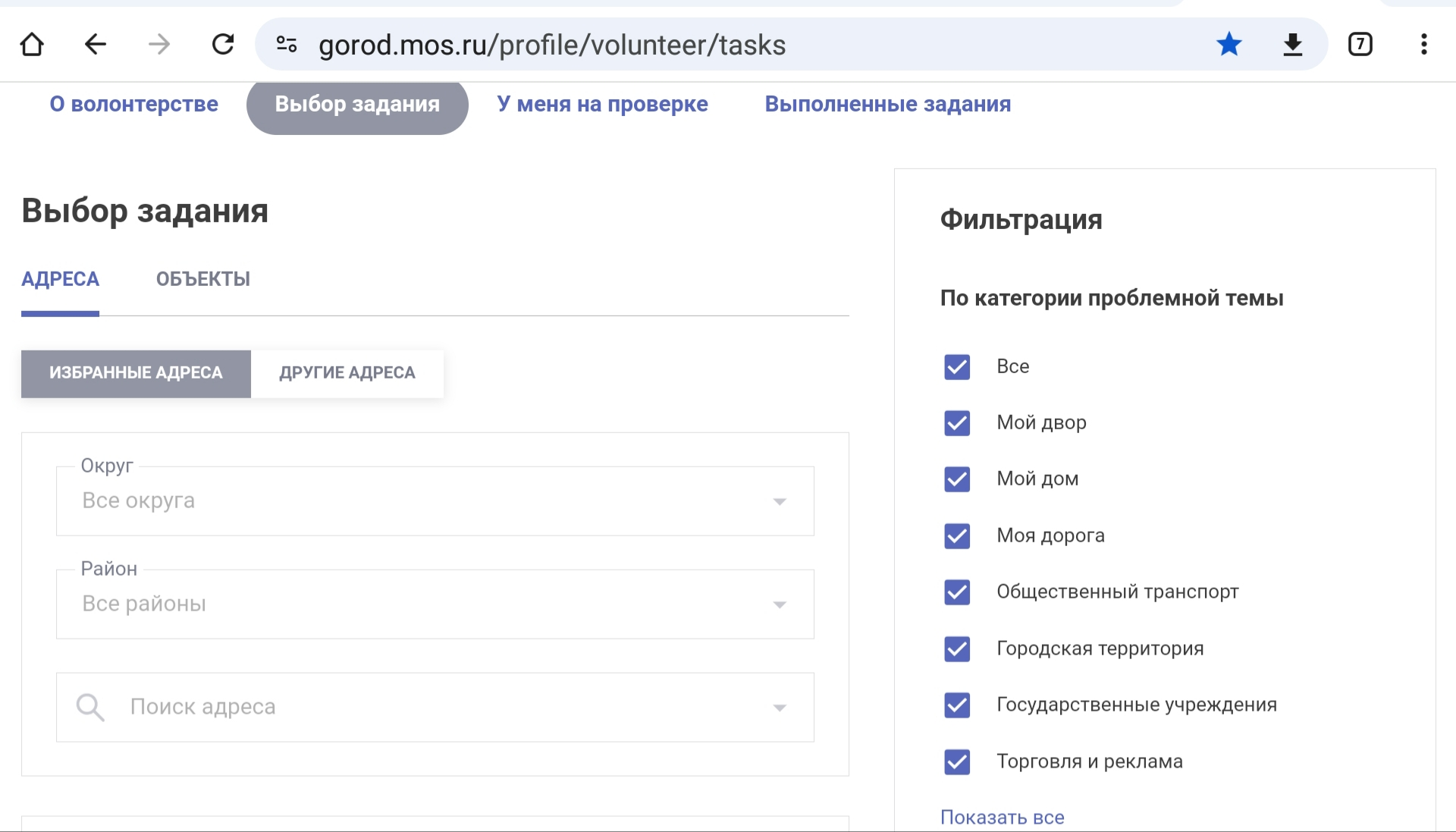Click "По категории проблемной темы" heading

[1112, 298]
